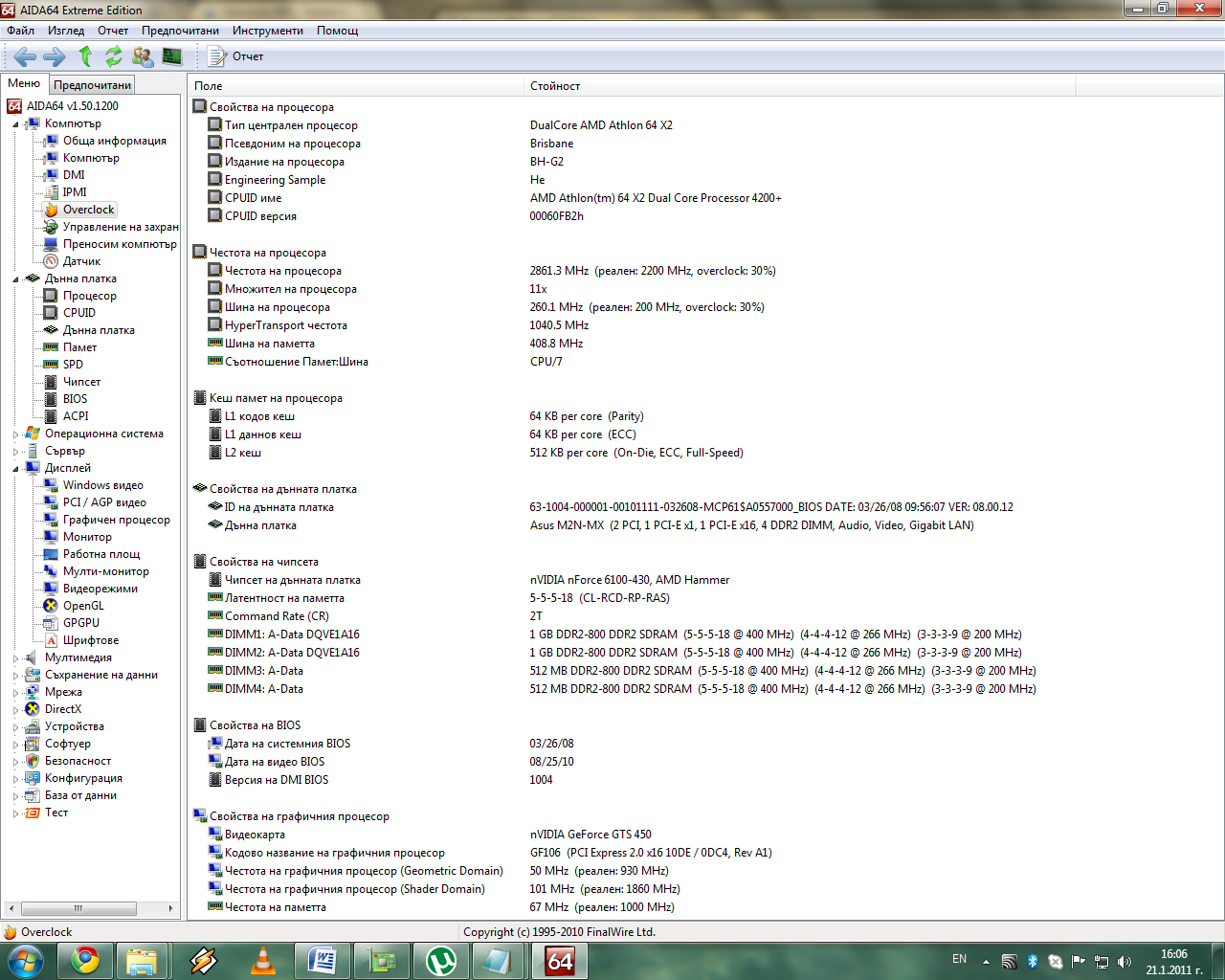Click the sidebar horizontal scrollbar right arrow
The image size is (1225, 980).
[x=170, y=908]
